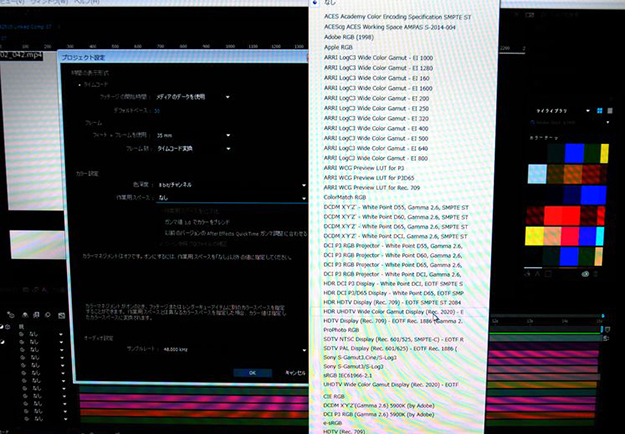This screenshot has height=434, width=625.
Task: Toggle the frame blending icon in timeline
Action: coord(36,315)
